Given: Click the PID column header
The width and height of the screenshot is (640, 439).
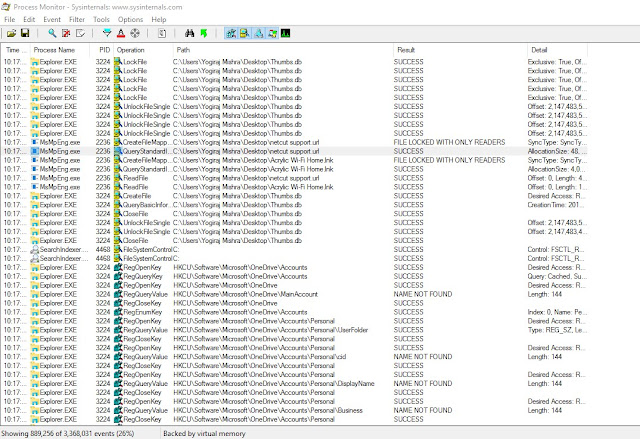Looking at the screenshot, I should point(102,50).
